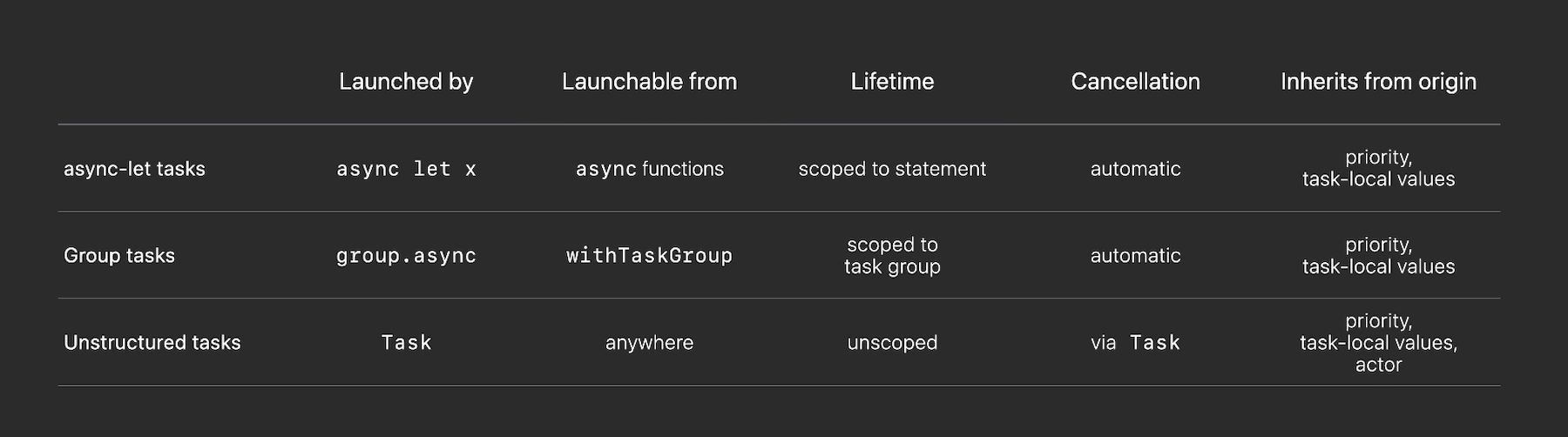The height and width of the screenshot is (437, 1568).
Task: Select the 'Lifetime' column header
Action: tap(892, 82)
